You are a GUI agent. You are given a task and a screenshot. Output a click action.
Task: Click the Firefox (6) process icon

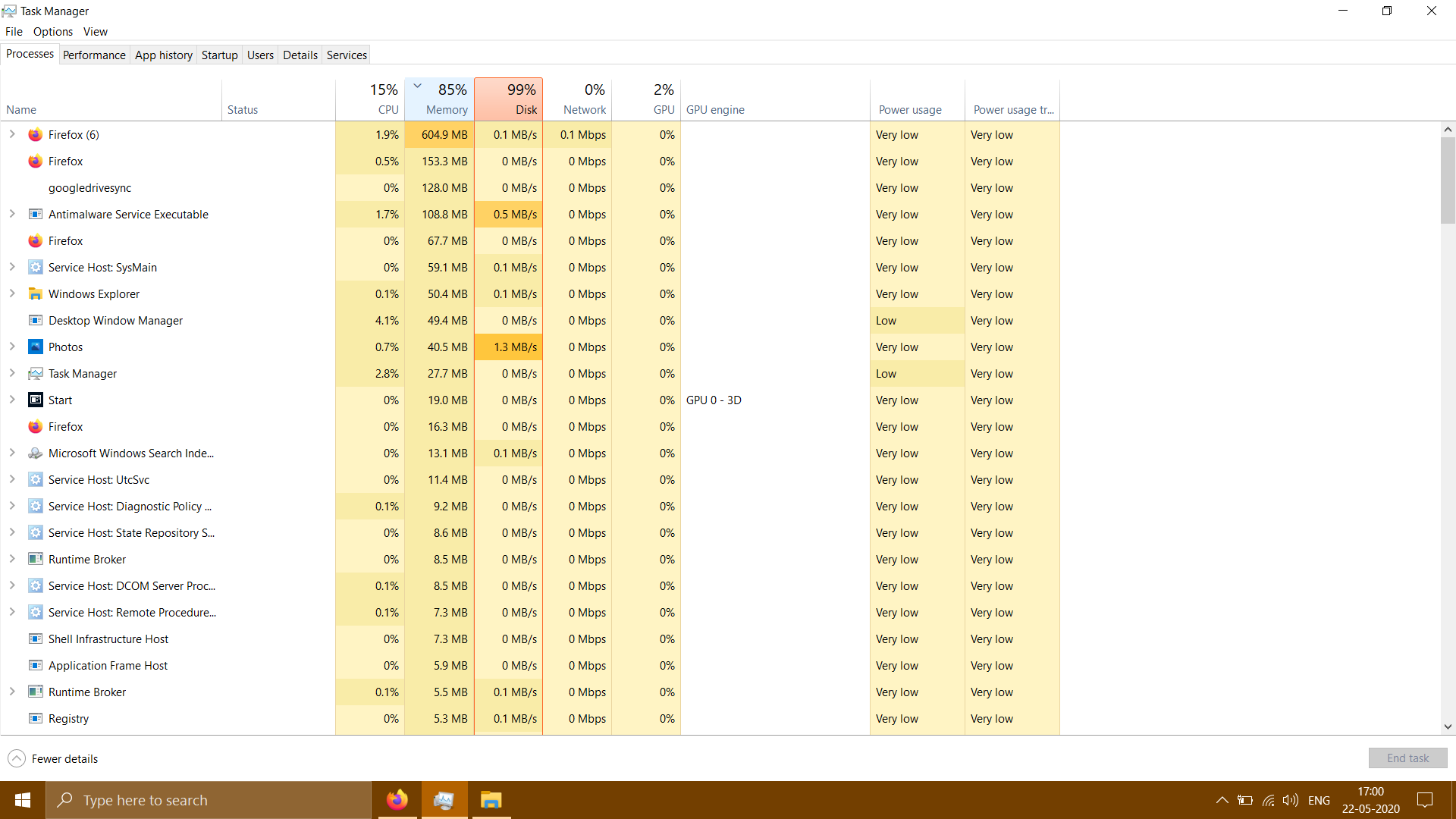pyautogui.click(x=35, y=135)
